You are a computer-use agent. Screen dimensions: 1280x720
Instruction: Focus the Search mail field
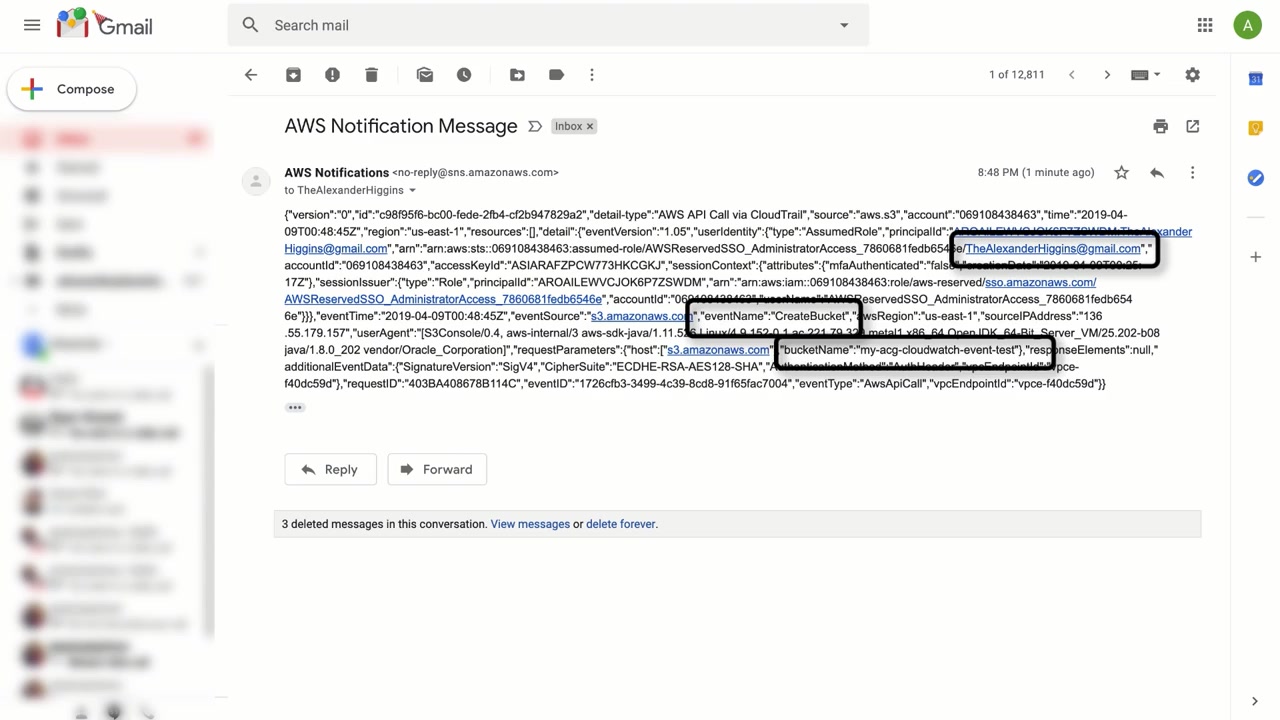tap(548, 25)
